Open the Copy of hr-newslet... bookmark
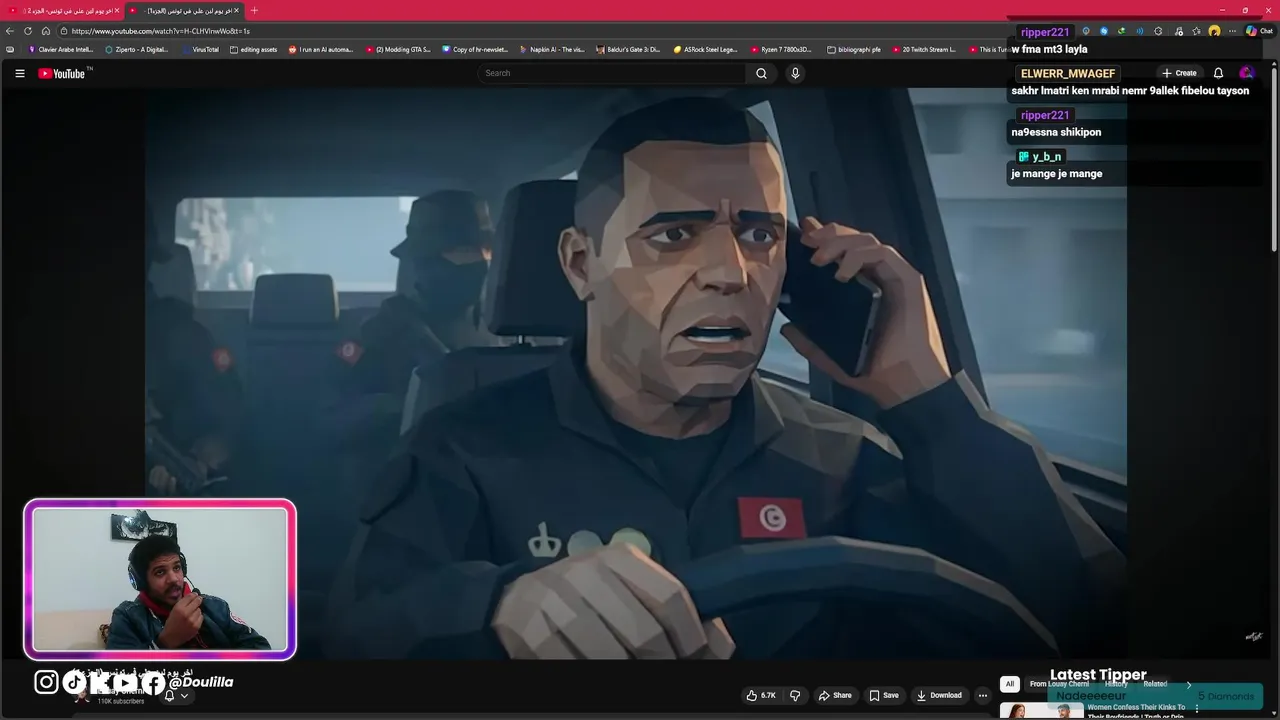The width and height of the screenshot is (1280, 720). tap(475, 49)
